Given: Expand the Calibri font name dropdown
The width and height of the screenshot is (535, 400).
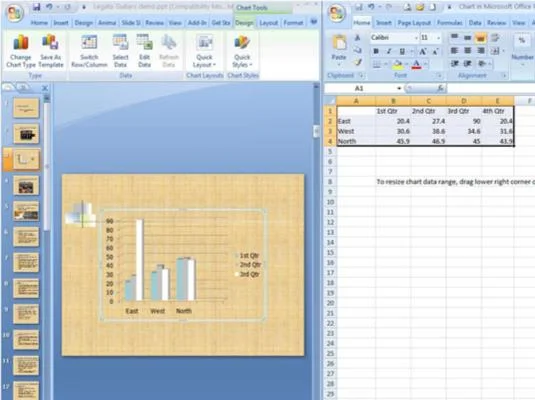Looking at the screenshot, I should [x=416, y=38].
